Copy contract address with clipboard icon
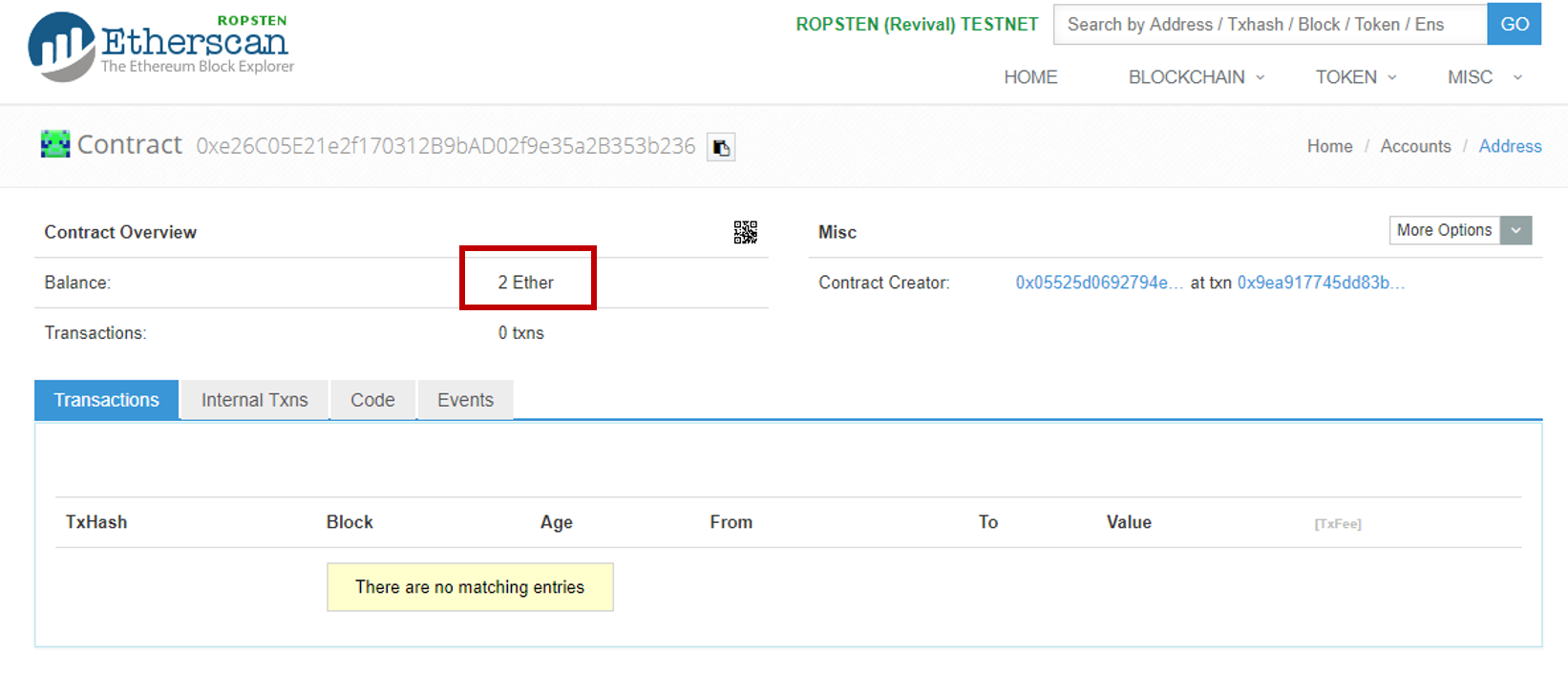Image resolution: width=1568 pixels, height=695 pixels. (721, 147)
